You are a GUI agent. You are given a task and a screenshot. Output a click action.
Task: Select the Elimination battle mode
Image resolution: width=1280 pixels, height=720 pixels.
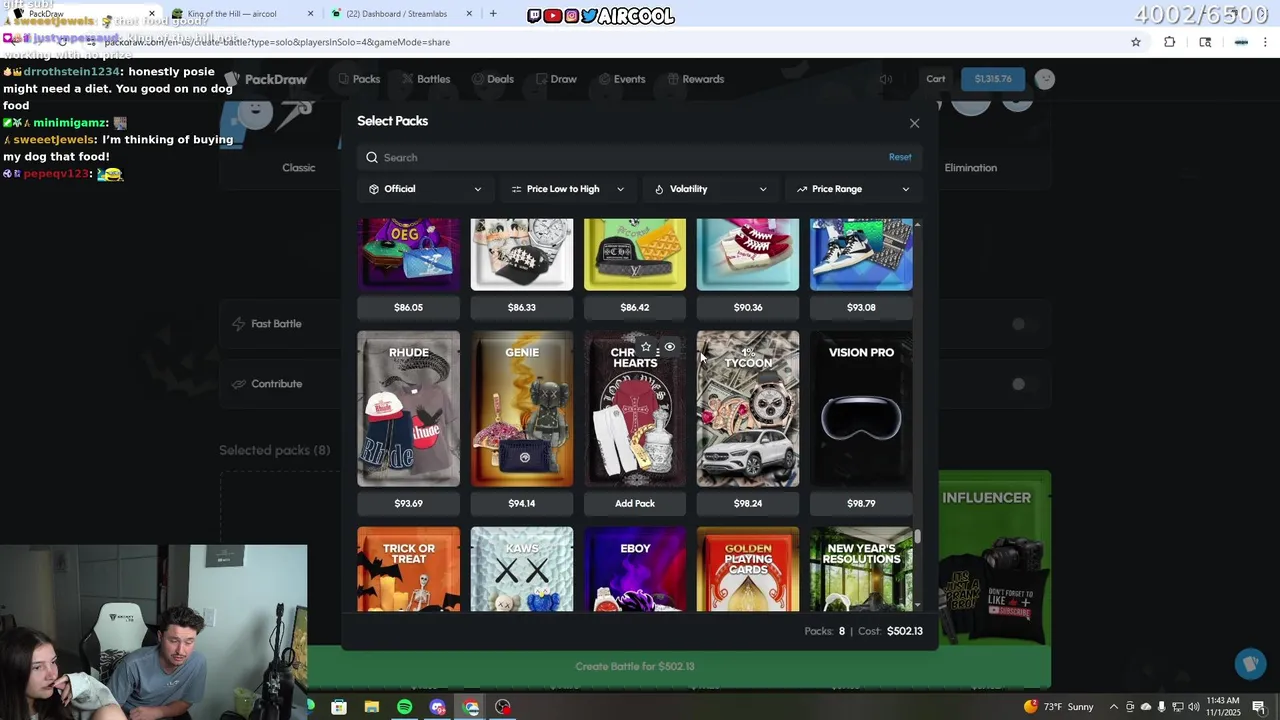pyautogui.click(x=971, y=167)
